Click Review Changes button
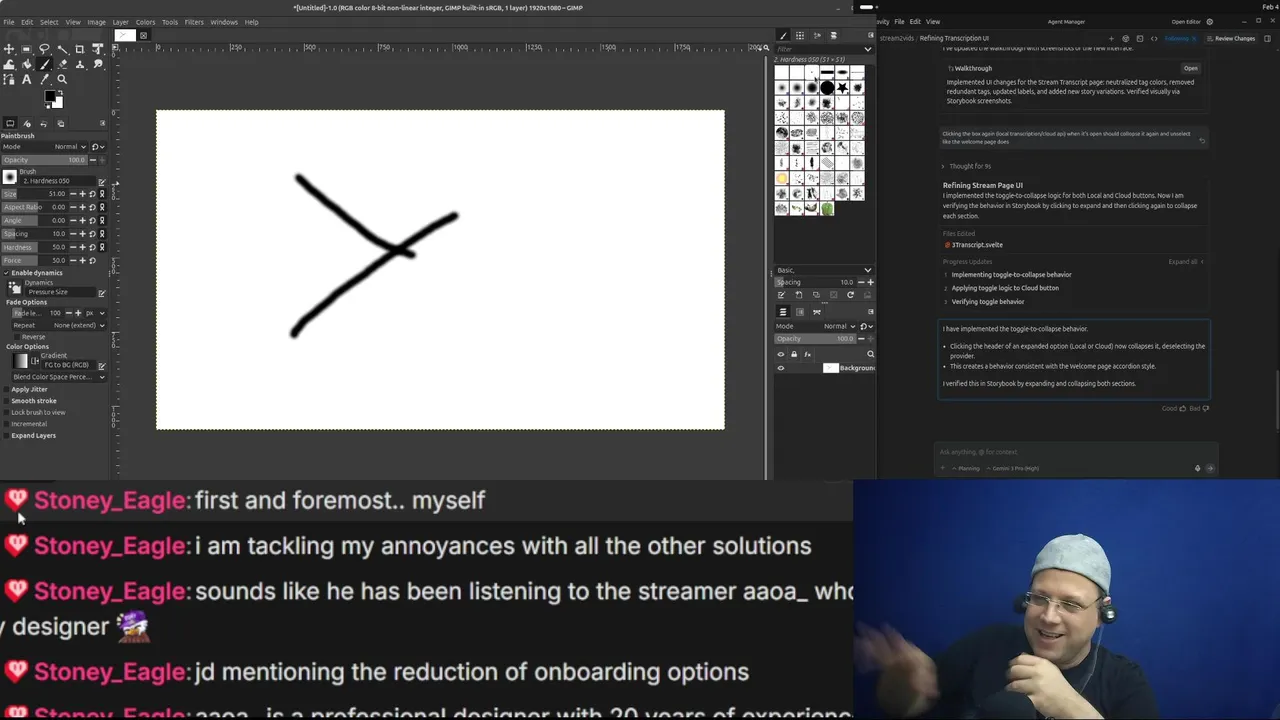Image resolution: width=1280 pixels, height=720 pixels. [x=1232, y=38]
